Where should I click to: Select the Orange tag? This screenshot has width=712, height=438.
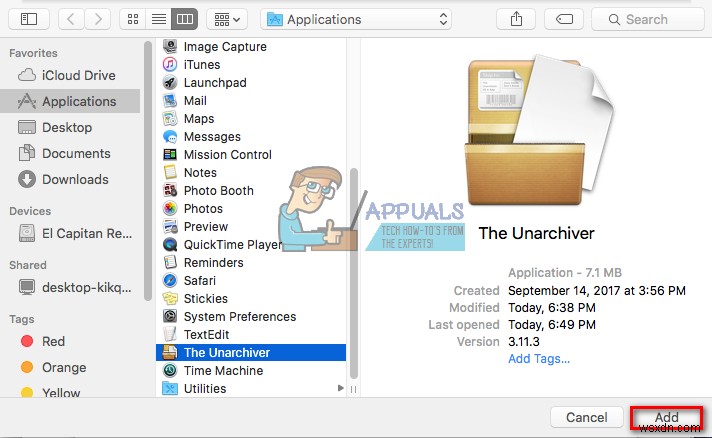[70, 367]
